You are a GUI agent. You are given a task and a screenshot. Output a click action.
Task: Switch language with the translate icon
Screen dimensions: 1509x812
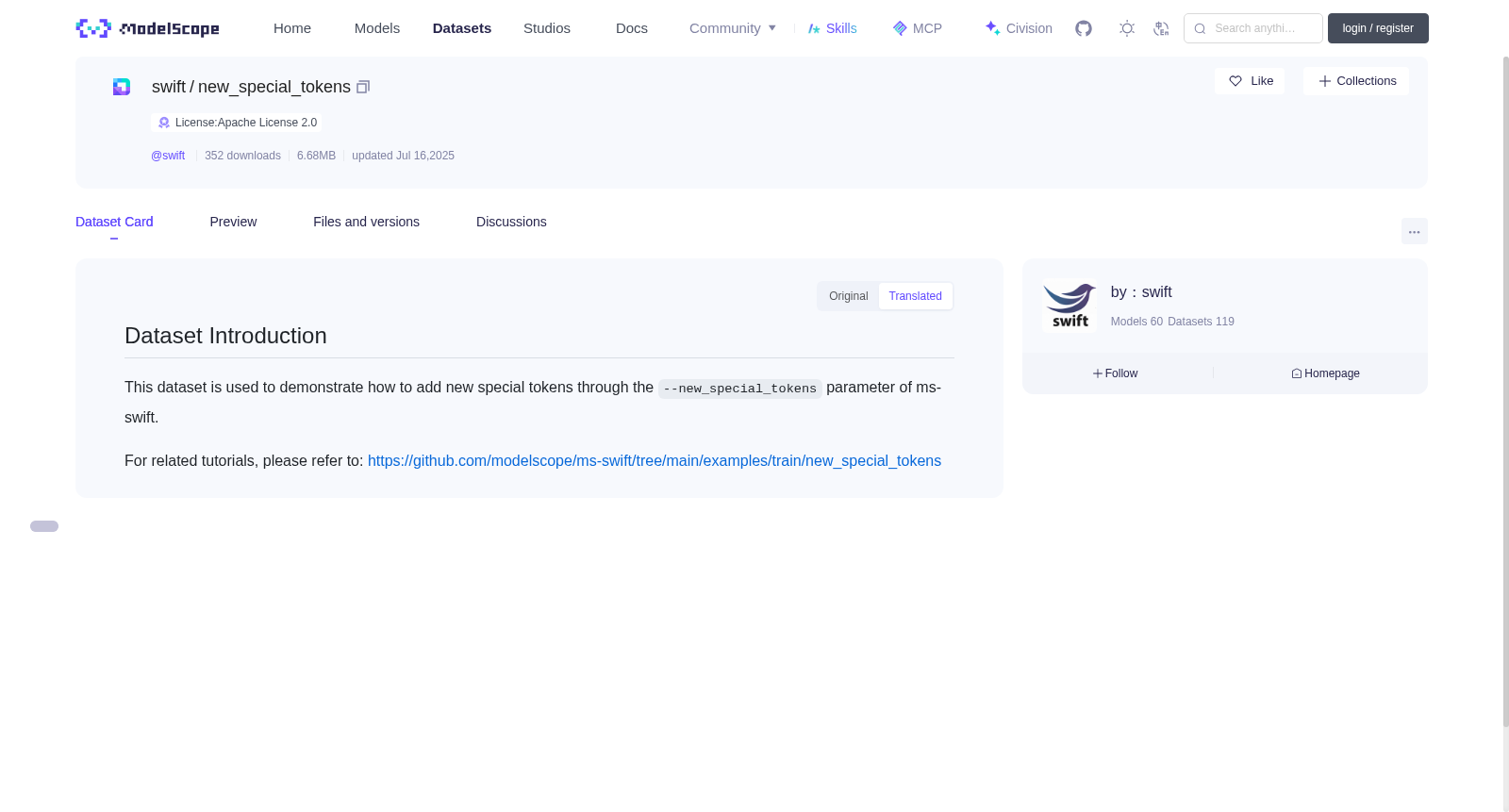(1161, 28)
